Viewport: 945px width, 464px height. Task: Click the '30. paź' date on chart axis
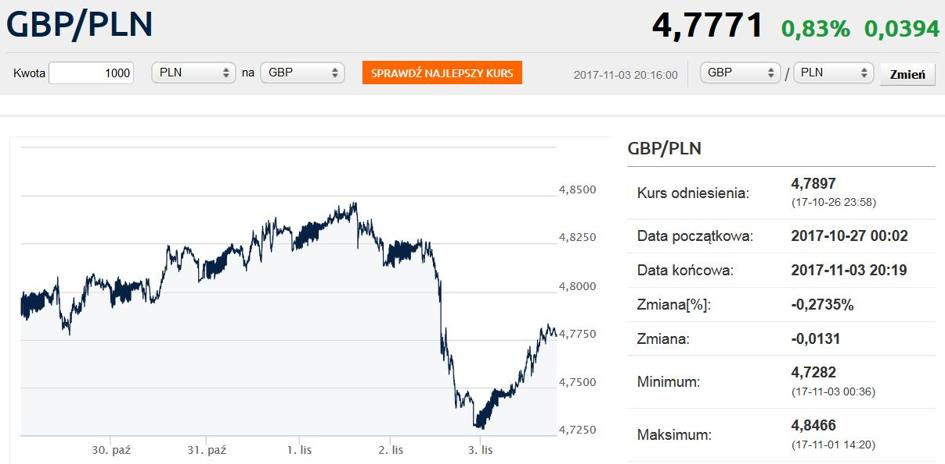(x=111, y=450)
